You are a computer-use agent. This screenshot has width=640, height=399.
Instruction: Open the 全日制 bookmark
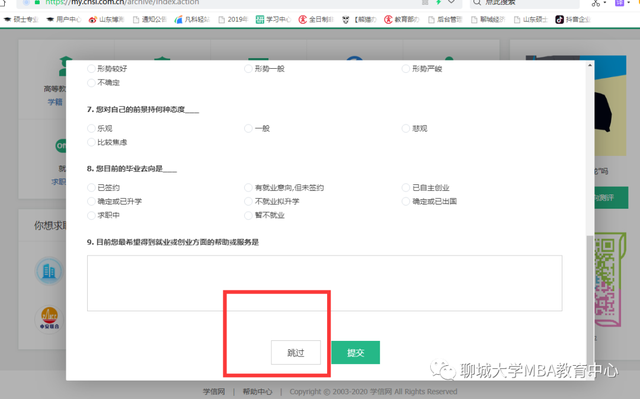pos(316,20)
